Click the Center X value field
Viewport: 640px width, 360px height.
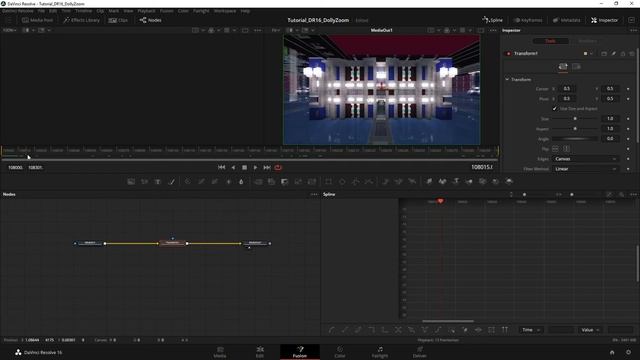[x=567, y=89]
